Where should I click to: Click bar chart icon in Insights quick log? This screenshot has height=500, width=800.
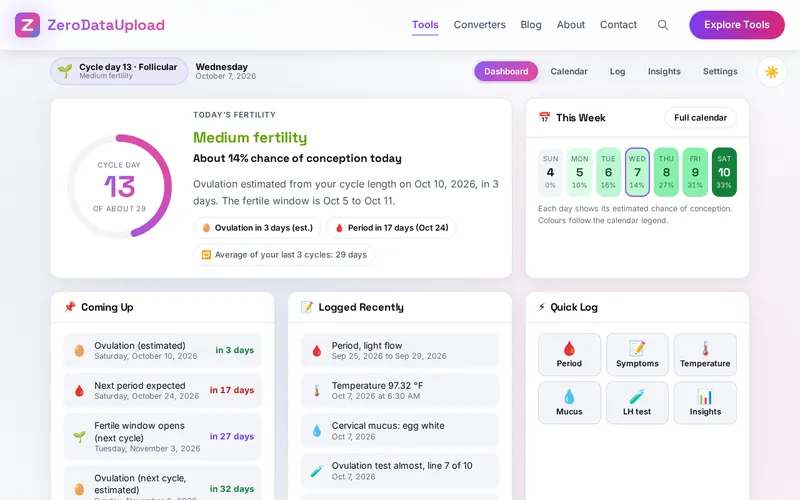coord(705,396)
